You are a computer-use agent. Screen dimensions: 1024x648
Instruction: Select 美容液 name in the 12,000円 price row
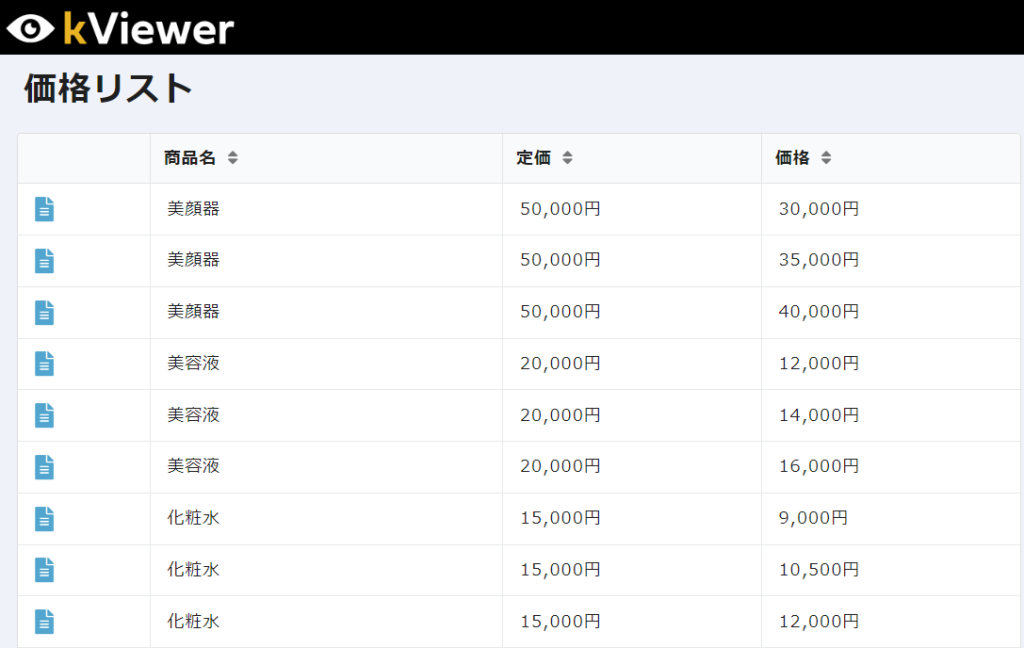(193, 363)
